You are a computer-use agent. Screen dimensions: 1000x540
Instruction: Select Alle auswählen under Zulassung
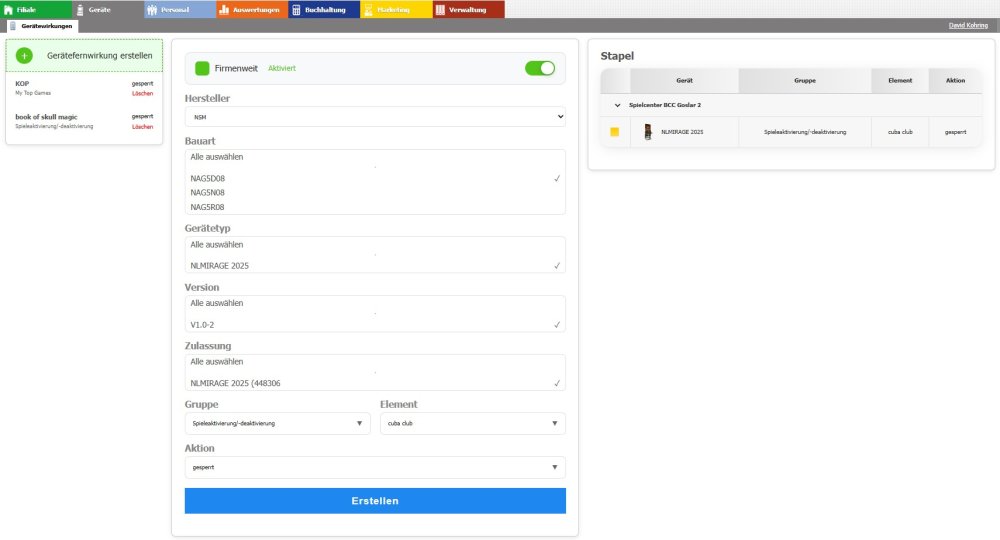(375, 361)
